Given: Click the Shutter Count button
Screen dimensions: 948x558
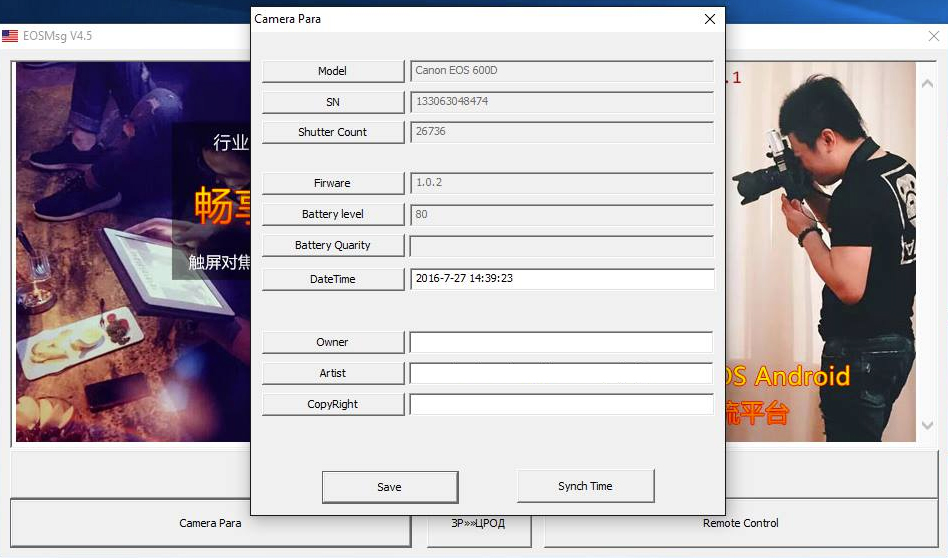Looking at the screenshot, I should [x=332, y=132].
